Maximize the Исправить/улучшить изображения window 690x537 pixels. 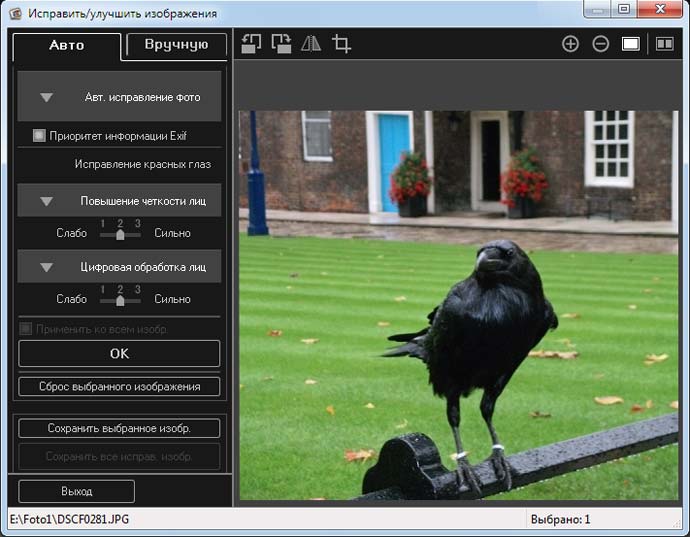624,9
